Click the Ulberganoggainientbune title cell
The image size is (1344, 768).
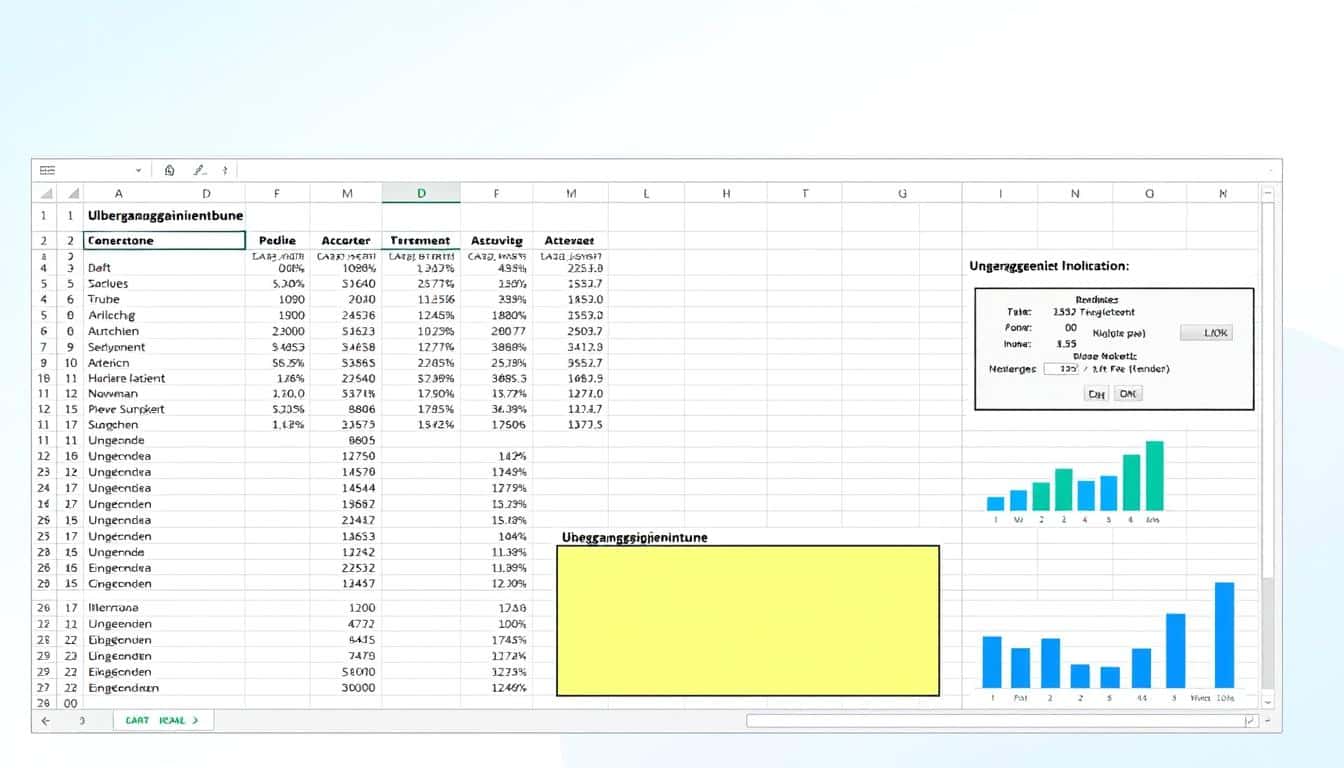[165, 215]
